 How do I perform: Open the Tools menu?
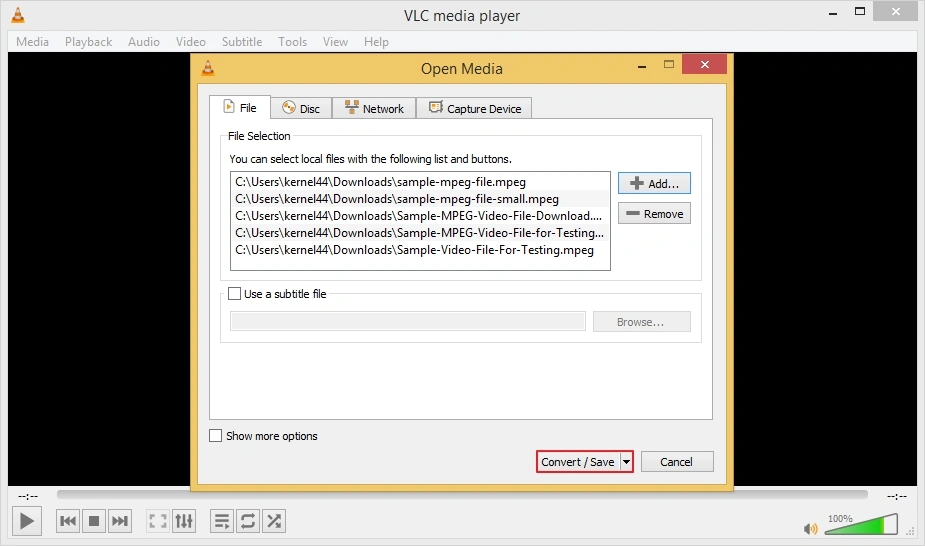(293, 42)
